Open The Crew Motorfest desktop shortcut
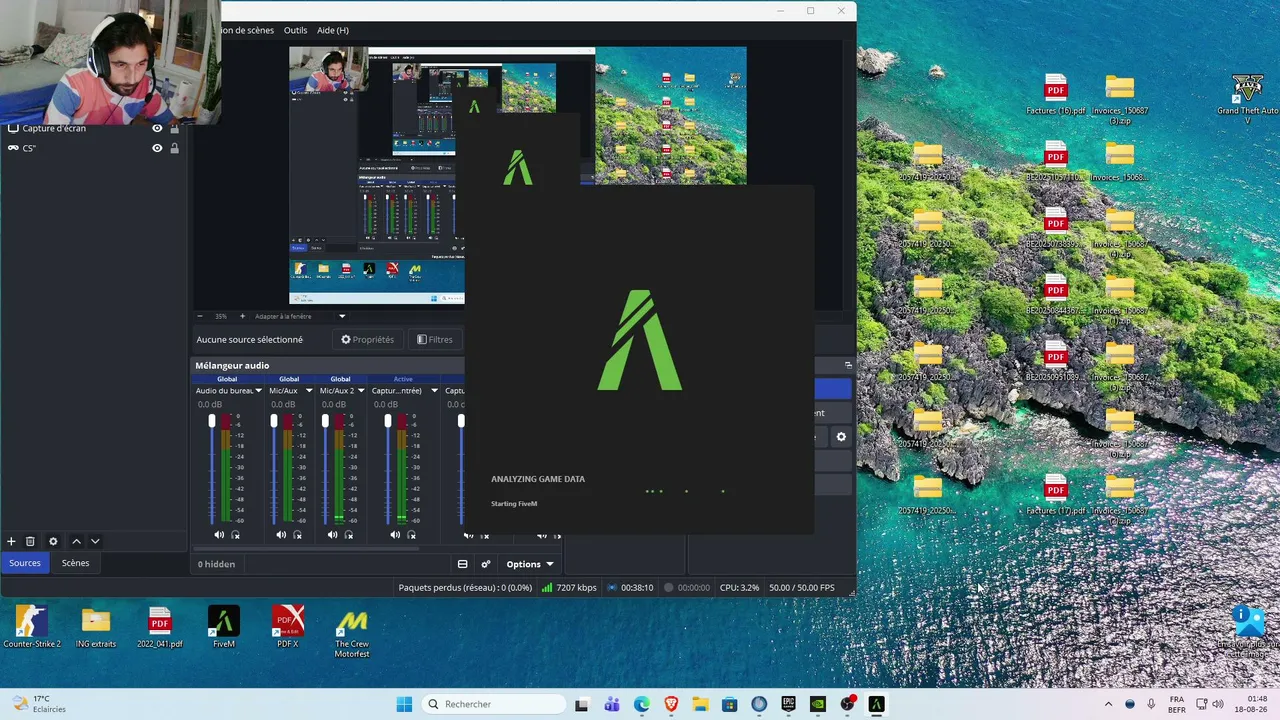1280x720 pixels. [x=352, y=633]
